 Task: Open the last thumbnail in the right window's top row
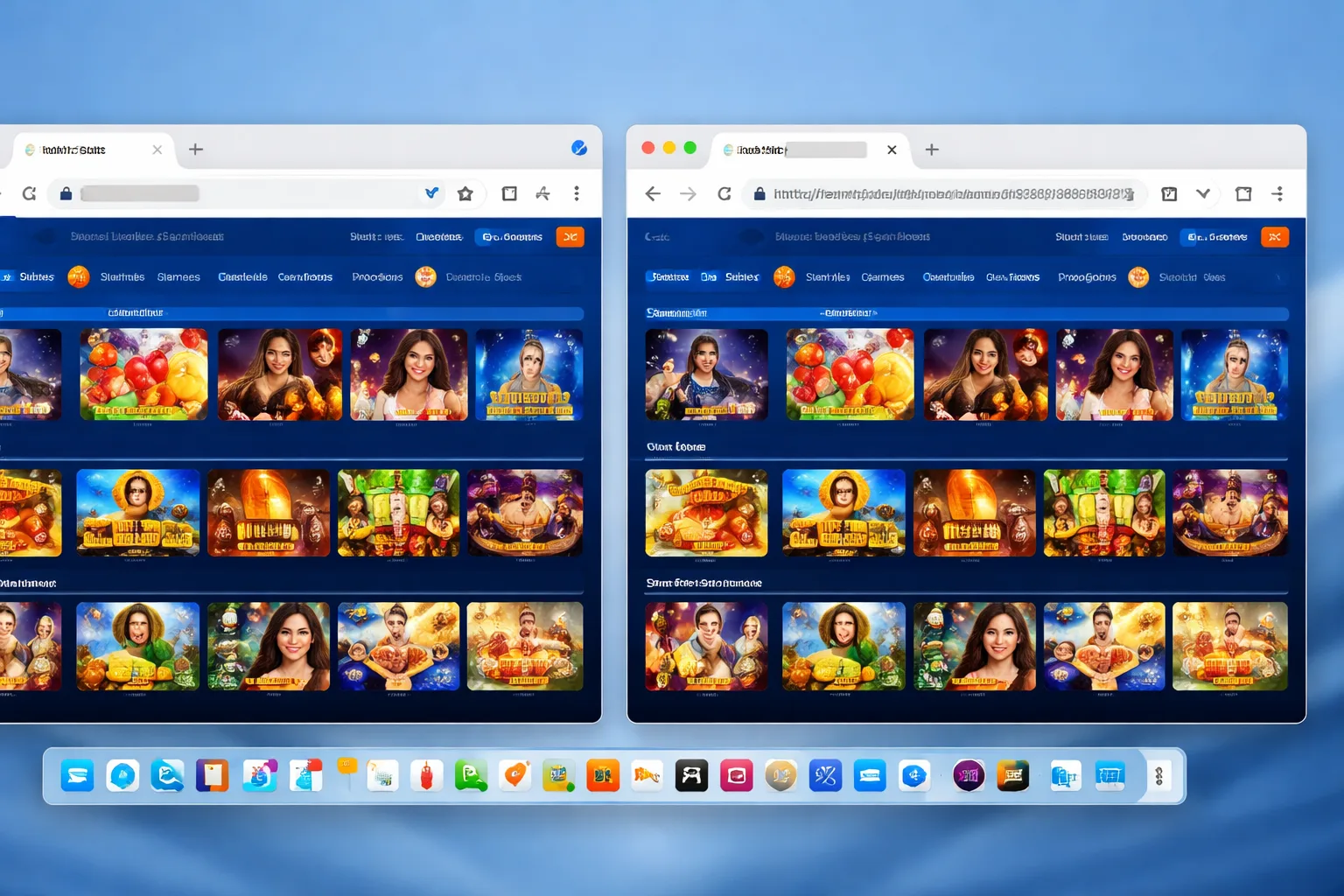1235,374
